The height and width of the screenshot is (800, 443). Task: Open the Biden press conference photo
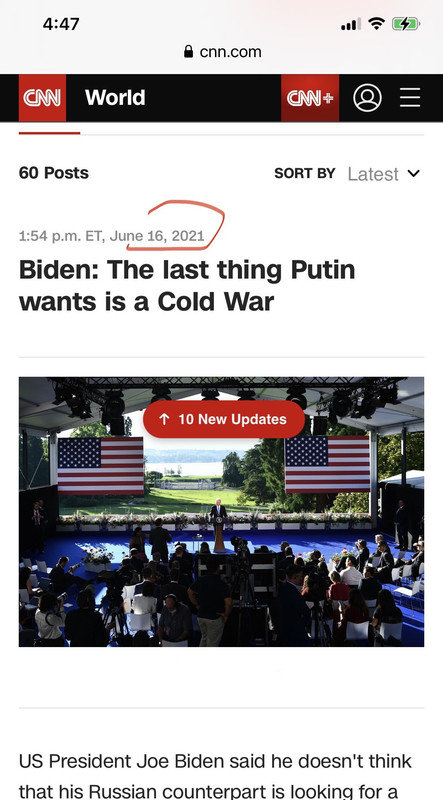[x=222, y=512]
